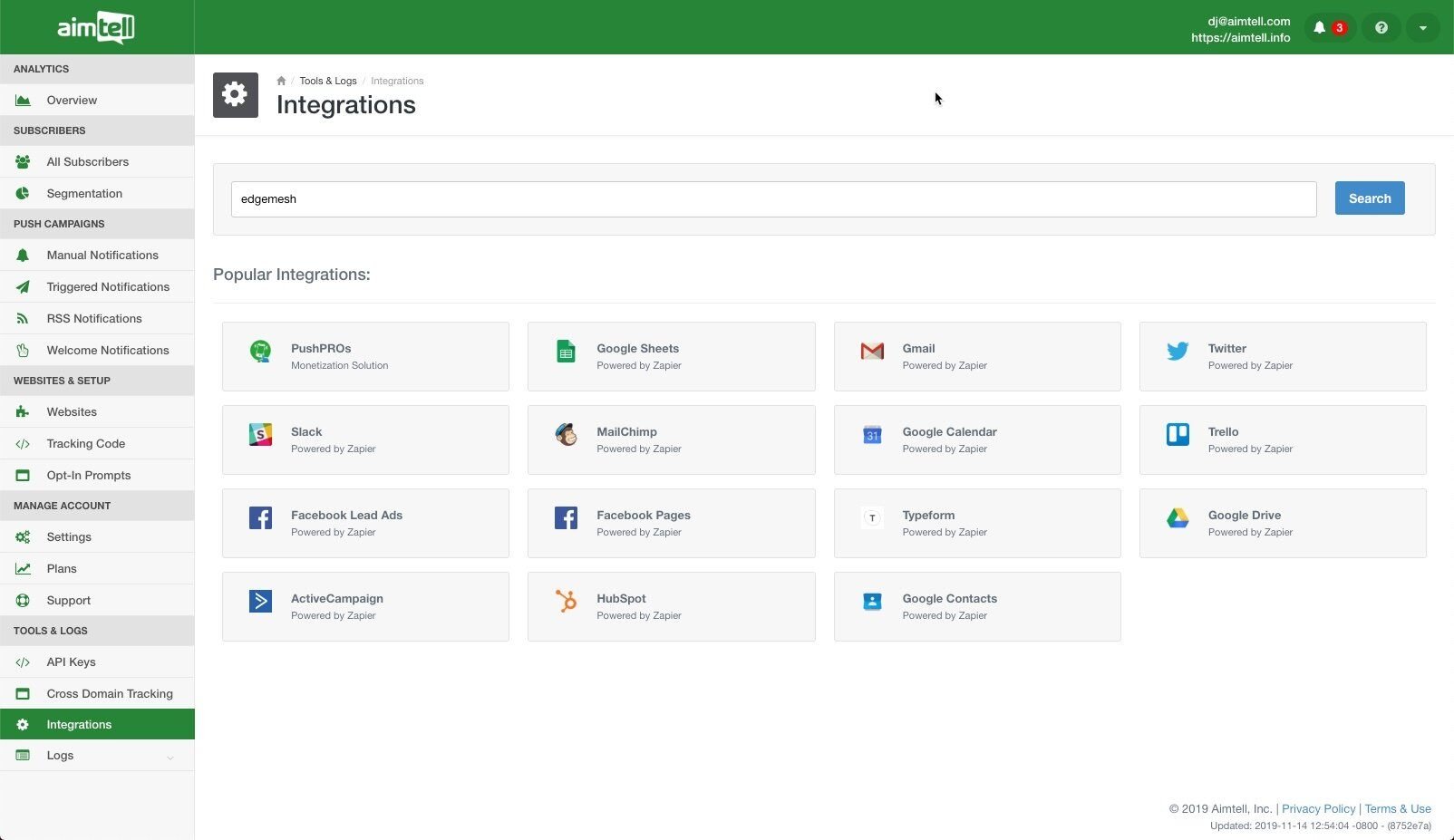Open the Privacy Policy link

[x=1318, y=809]
